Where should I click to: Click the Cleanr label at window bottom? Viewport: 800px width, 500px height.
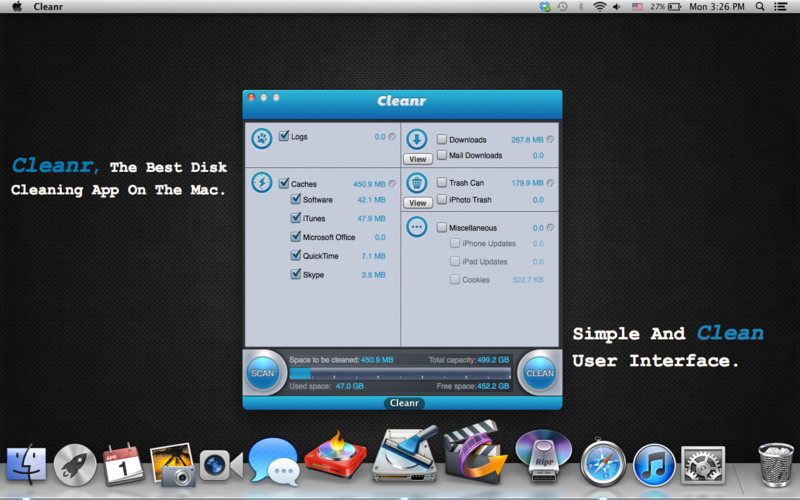pyautogui.click(x=404, y=403)
